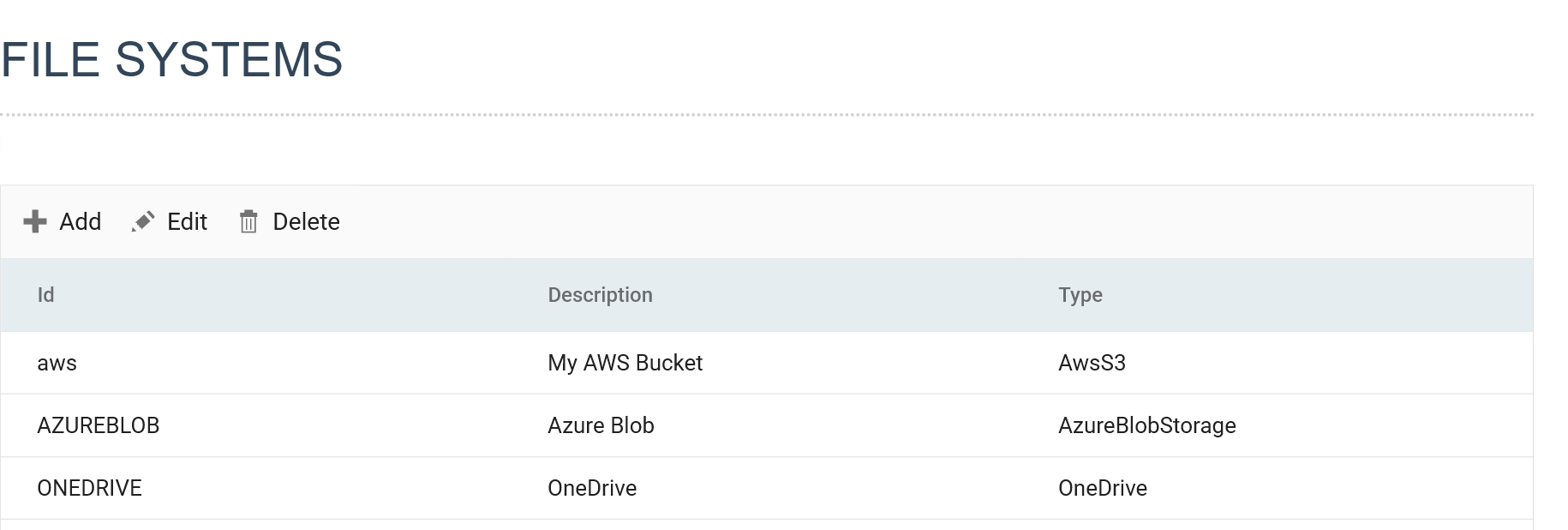1568x530 pixels.
Task: Click the Delete button label
Action: (306, 221)
